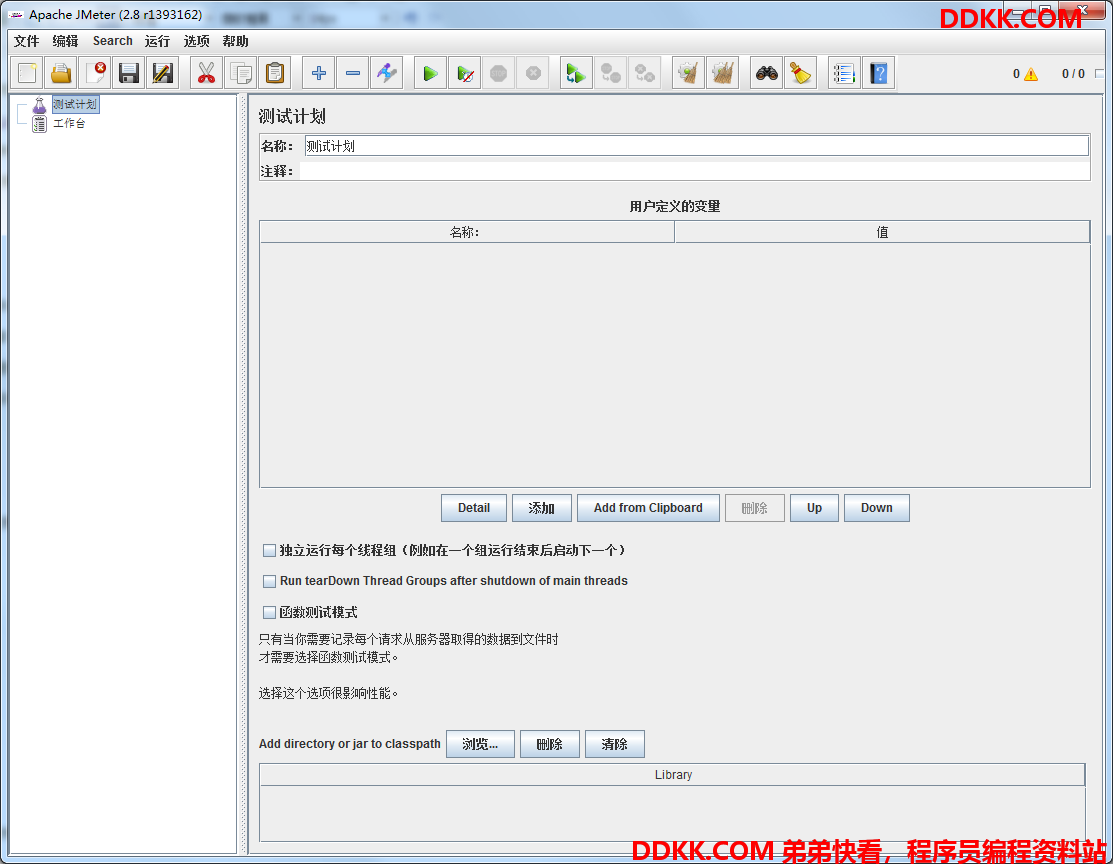Stop all remote engines
Viewport: 1113px width, 864px height.
[x=610, y=73]
